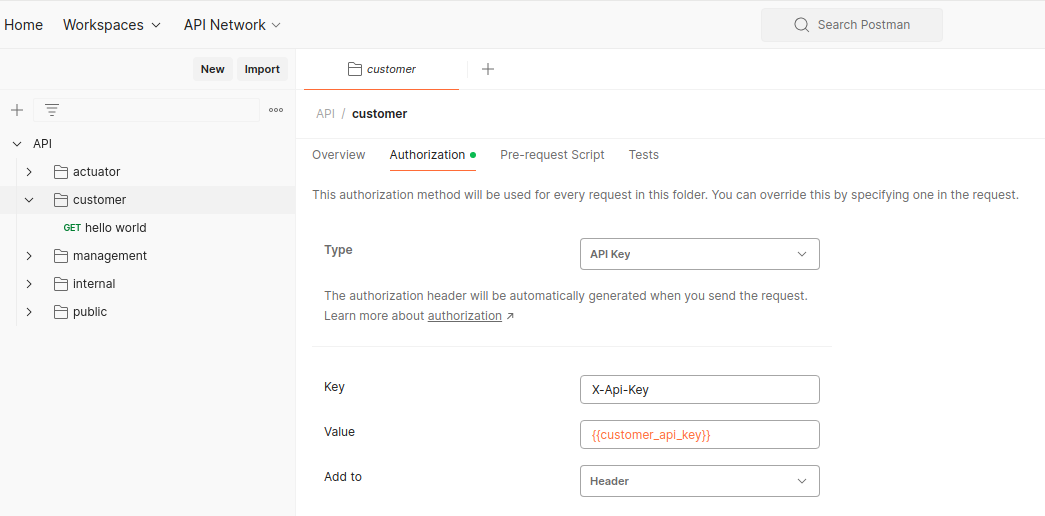
Task: Follow the authorization documentation link
Action: [x=465, y=316]
